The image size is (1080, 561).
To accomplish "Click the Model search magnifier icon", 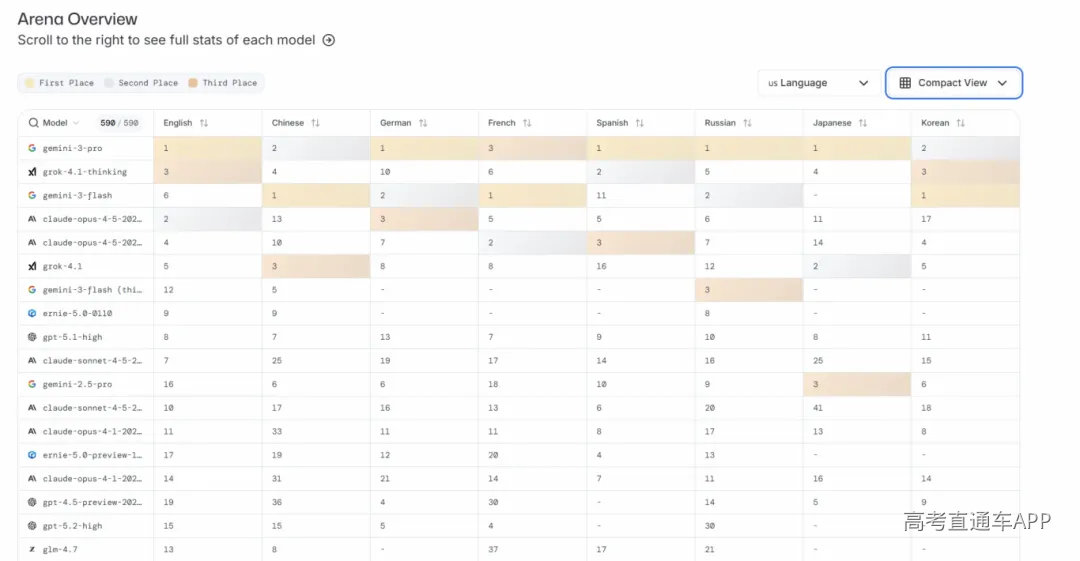I will click(33, 123).
